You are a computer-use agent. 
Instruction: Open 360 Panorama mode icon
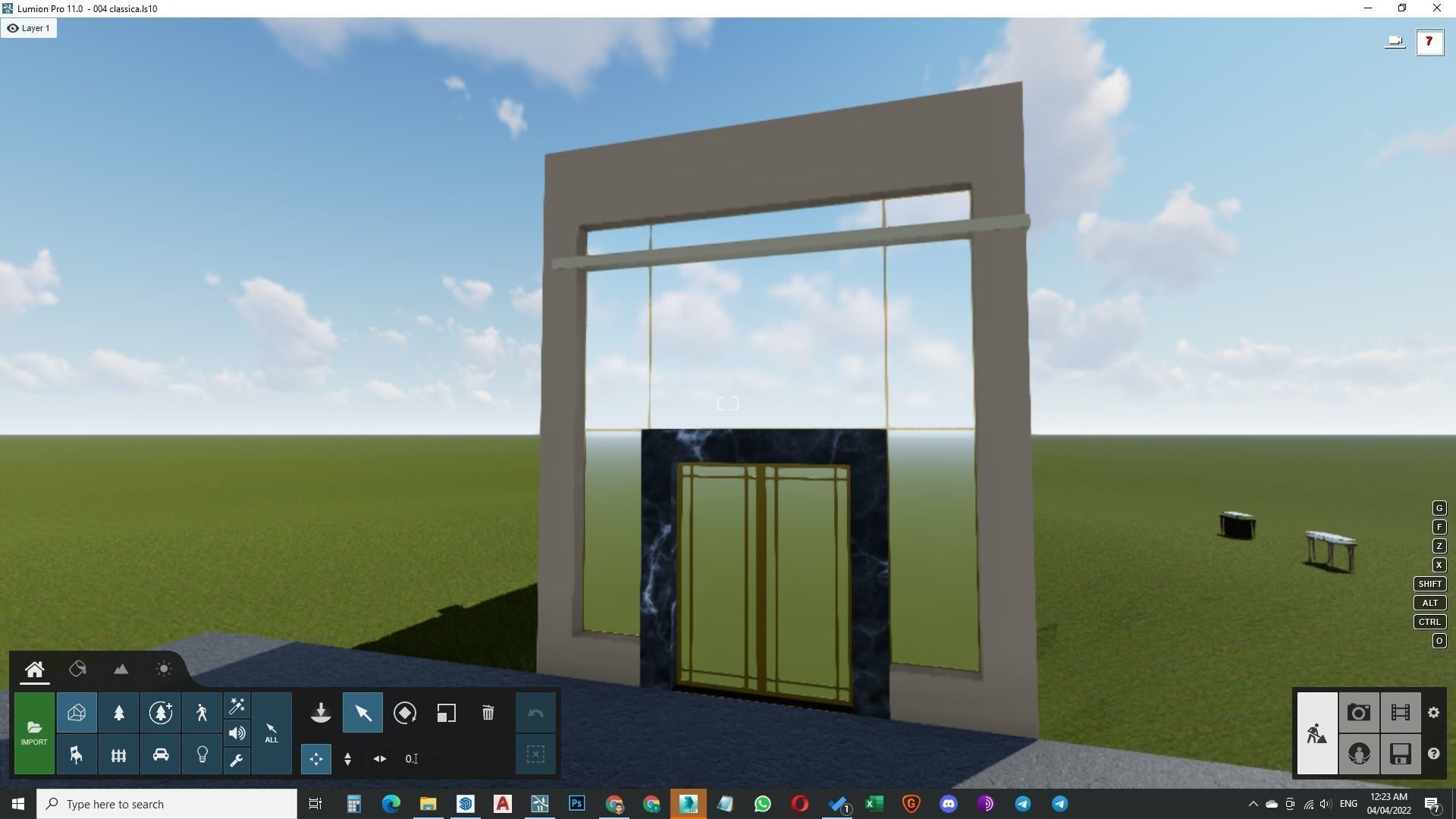1358,755
